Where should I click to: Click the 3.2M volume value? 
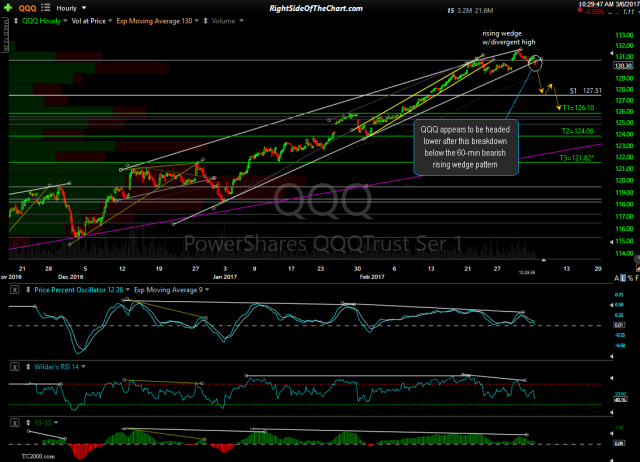[x=464, y=11]
